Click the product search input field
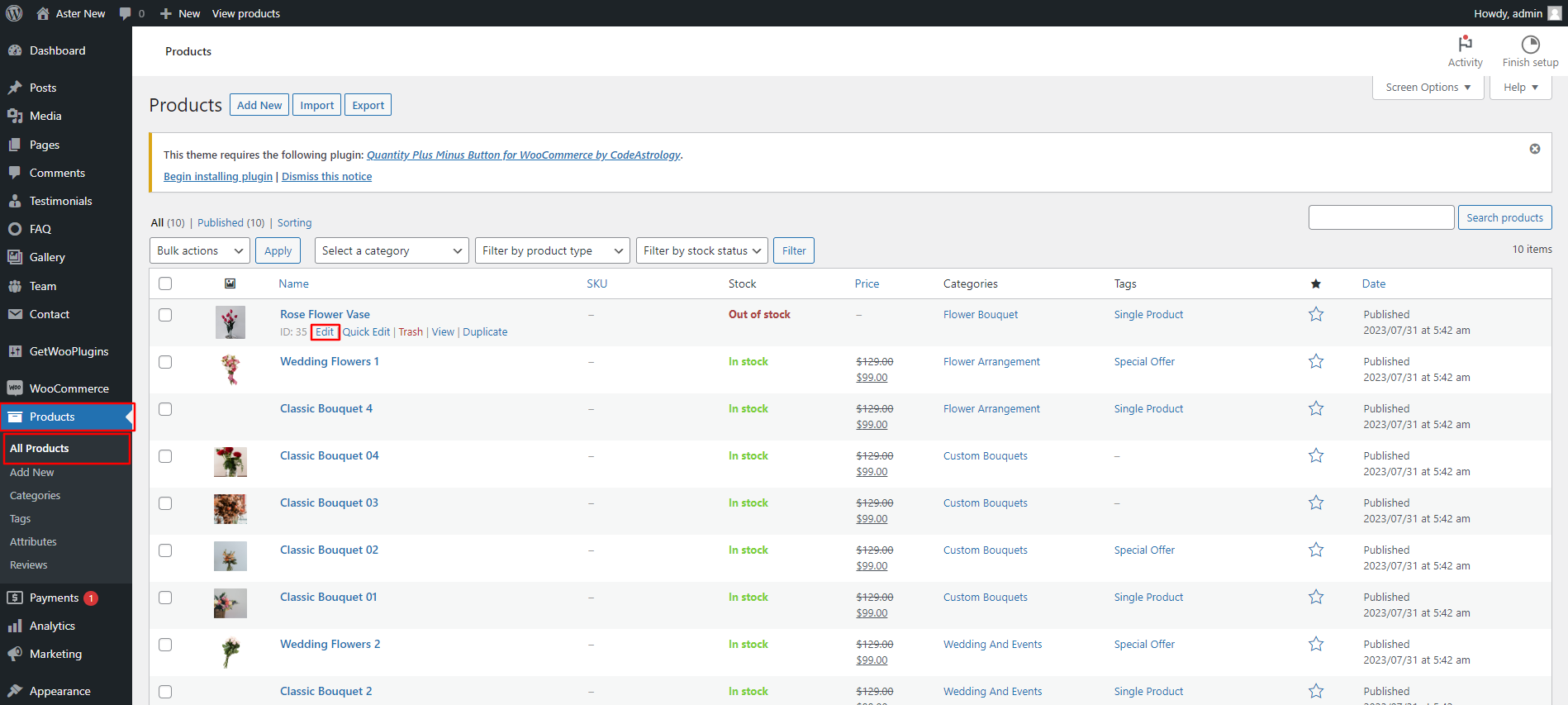1568x705 pixels. coord(1381,217)
